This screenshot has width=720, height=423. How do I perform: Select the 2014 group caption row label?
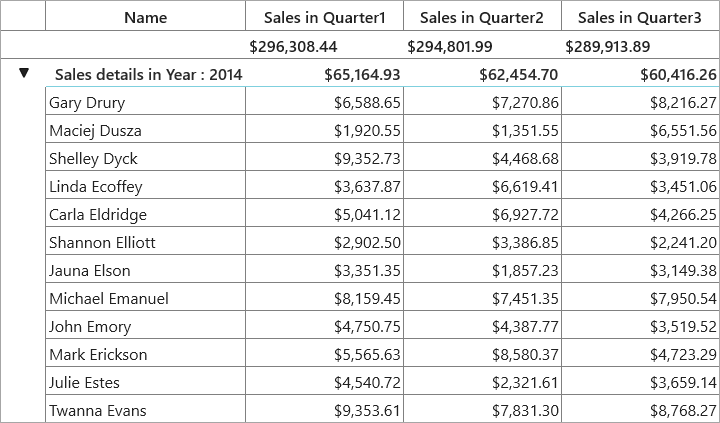(148, 74)
